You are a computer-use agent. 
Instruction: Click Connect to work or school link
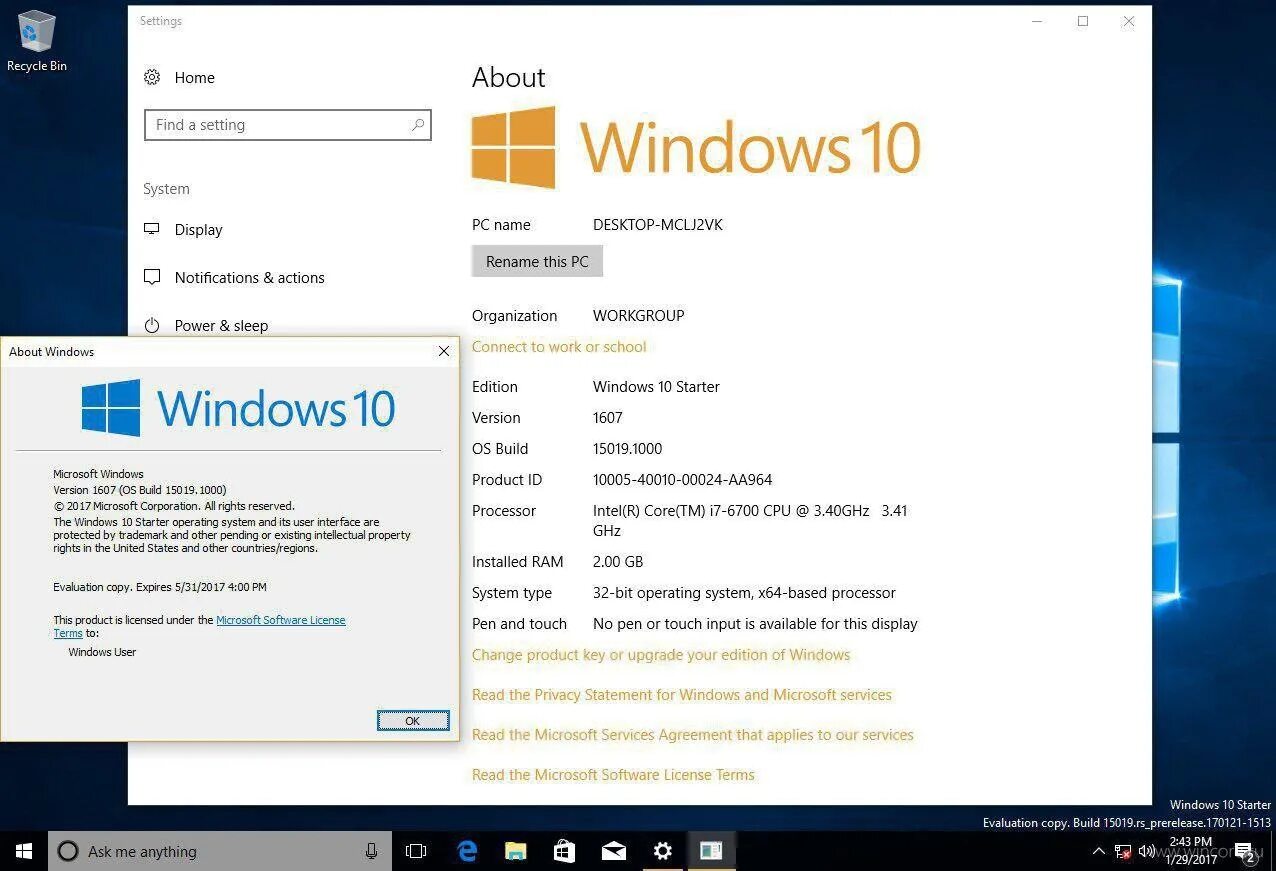coord(559,346)
